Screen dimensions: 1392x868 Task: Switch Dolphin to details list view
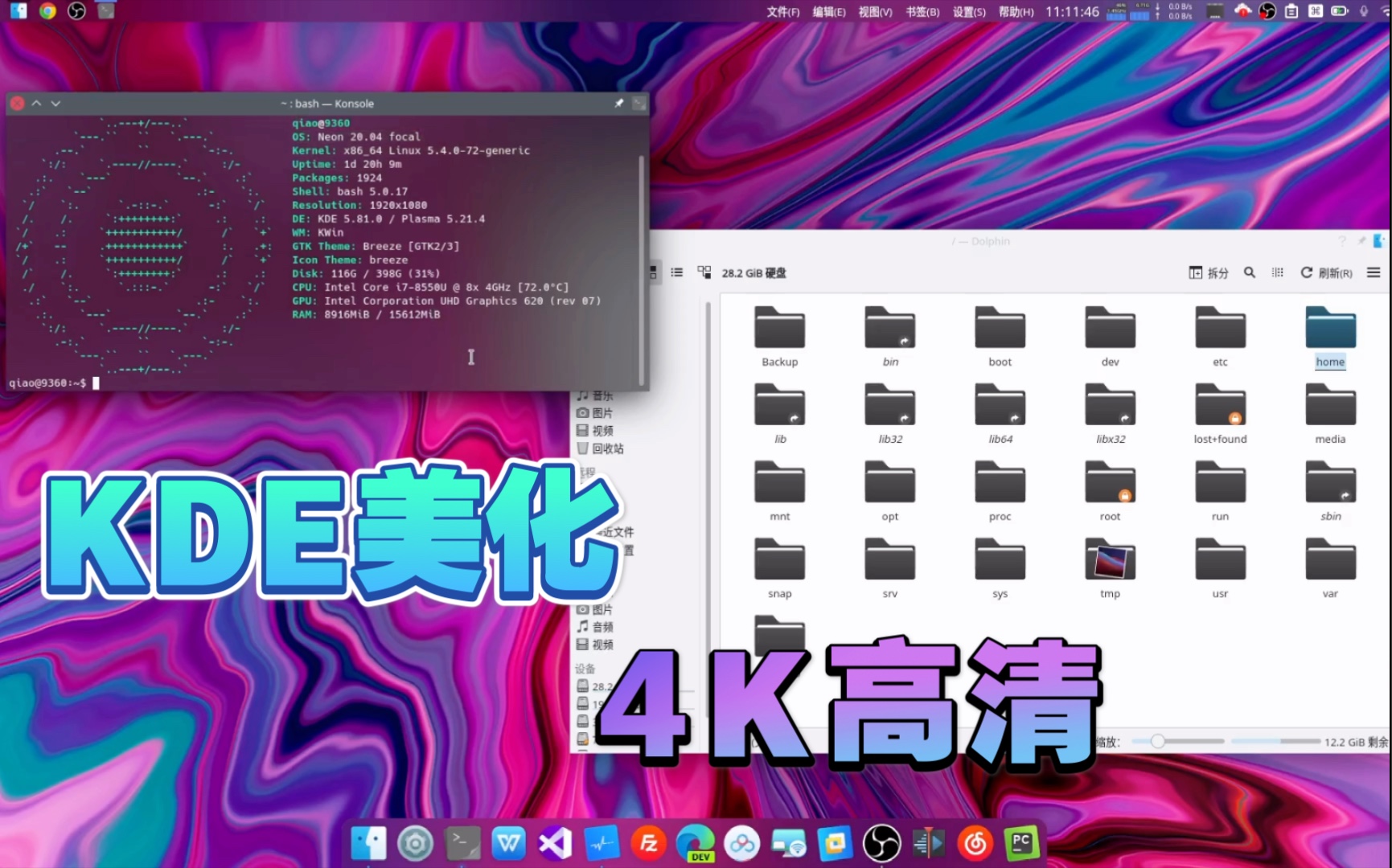677,272
